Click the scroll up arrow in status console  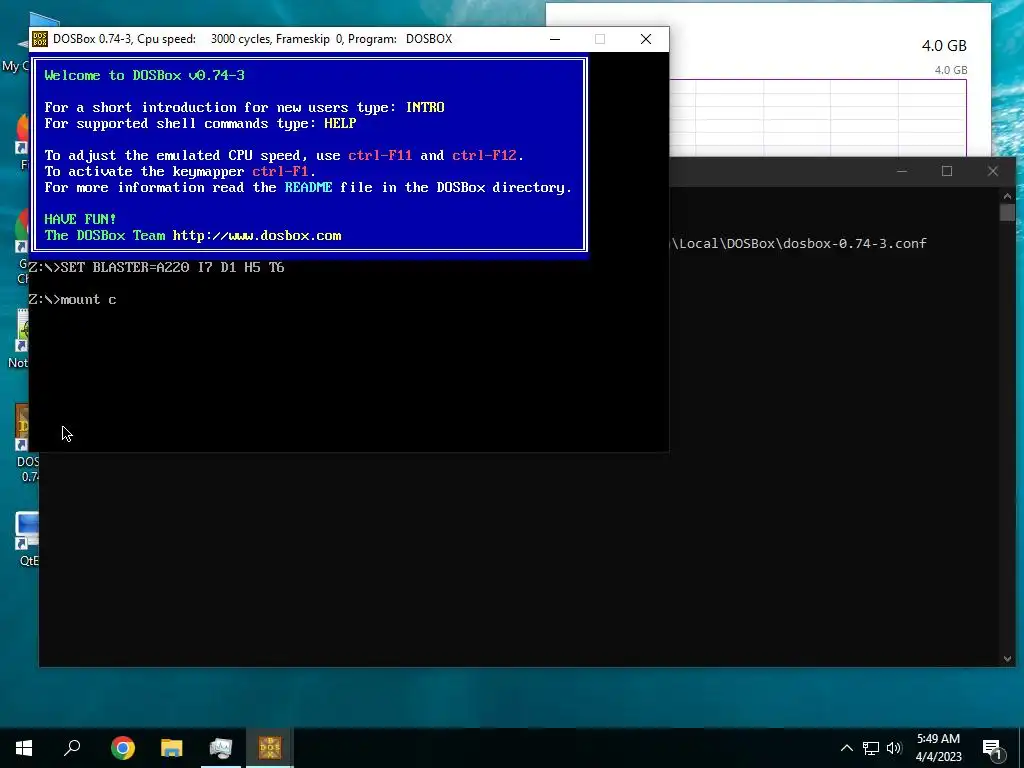pyautogui.click(x=1007, y=195)
